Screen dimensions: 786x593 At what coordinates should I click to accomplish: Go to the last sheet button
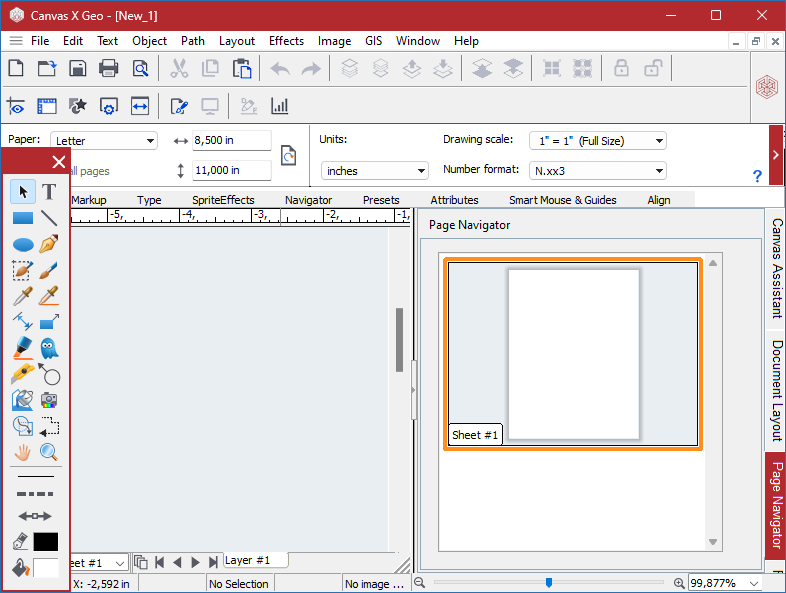coord(213,562)
